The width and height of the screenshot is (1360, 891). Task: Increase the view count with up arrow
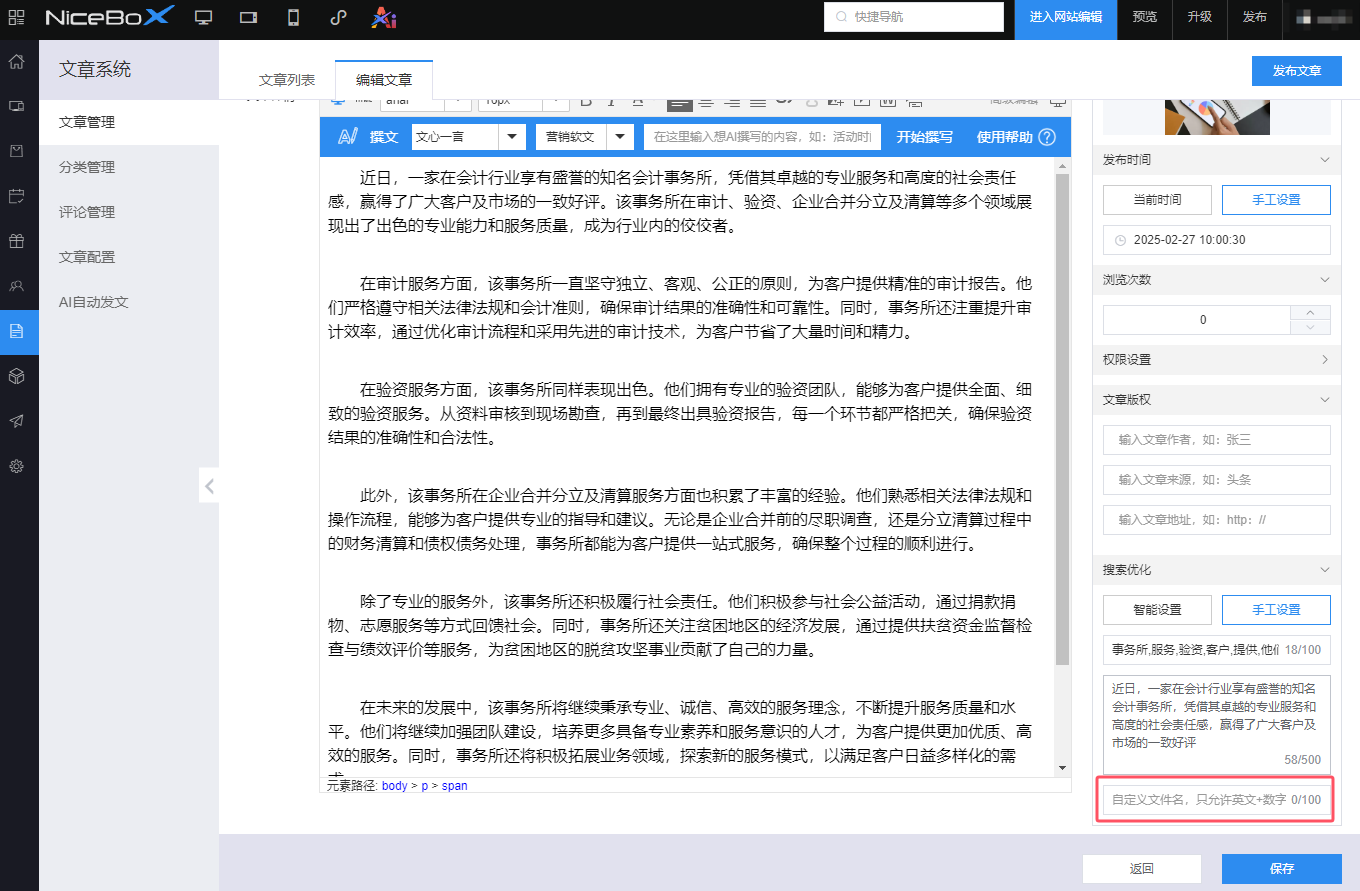click(1311, 312)
